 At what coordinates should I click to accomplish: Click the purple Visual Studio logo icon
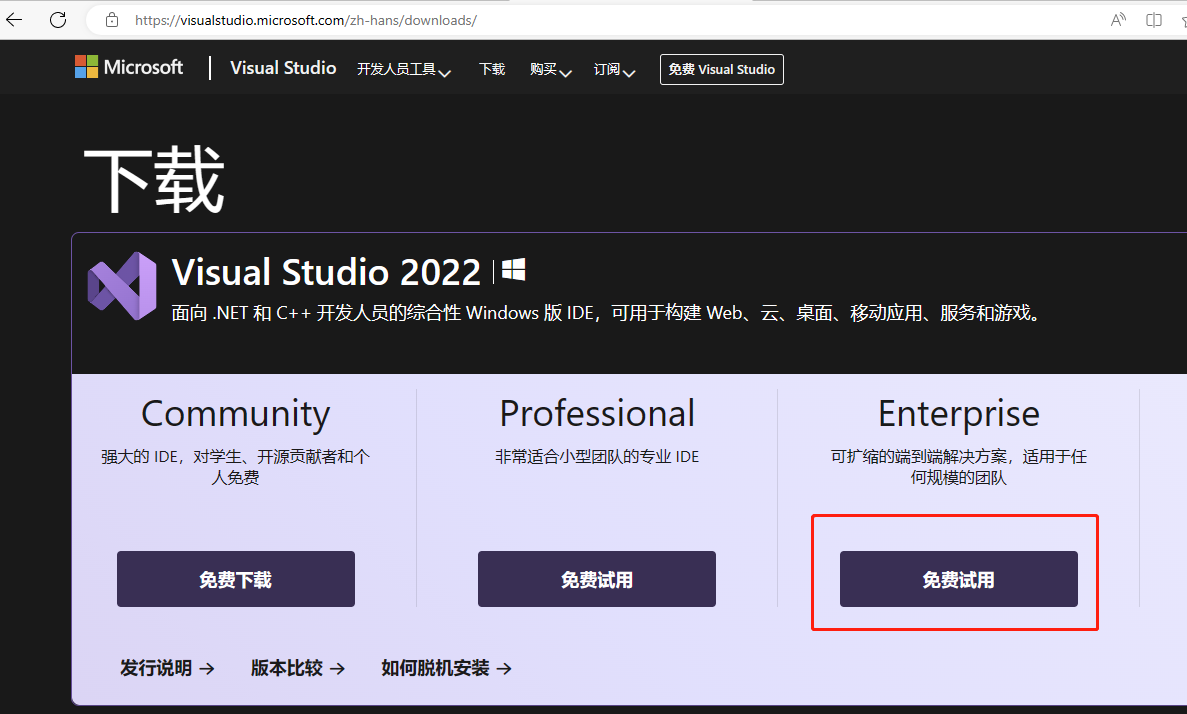[122, 286]
